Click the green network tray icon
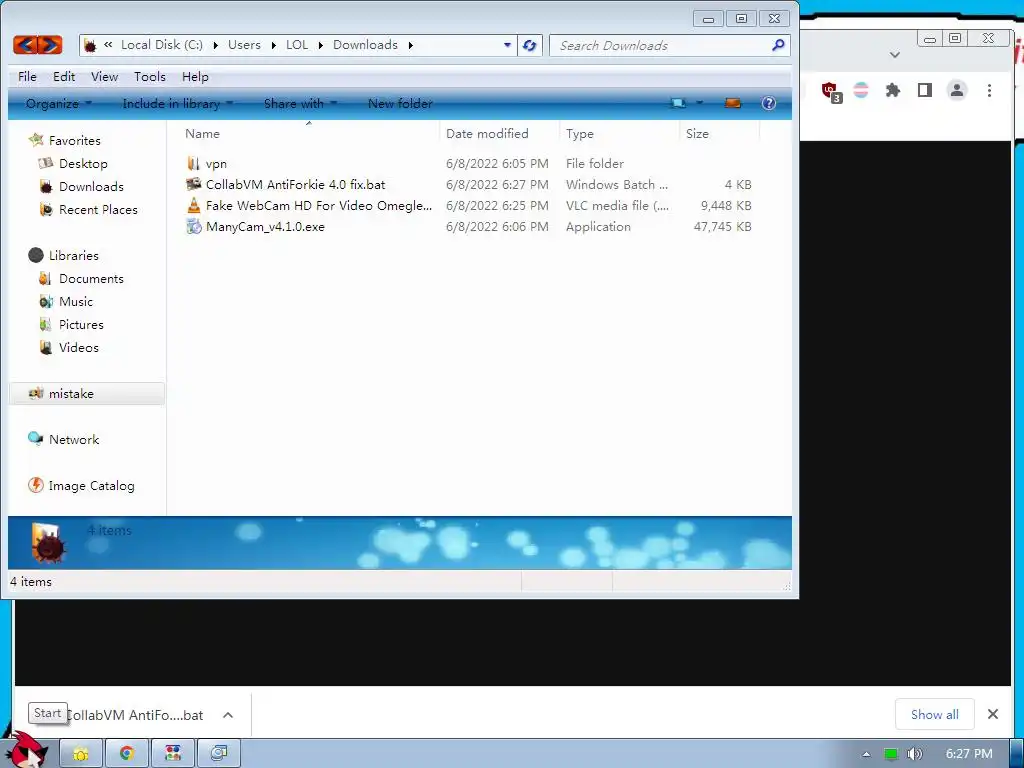Viewport: 1024px width, 768px height. point(890,754)
